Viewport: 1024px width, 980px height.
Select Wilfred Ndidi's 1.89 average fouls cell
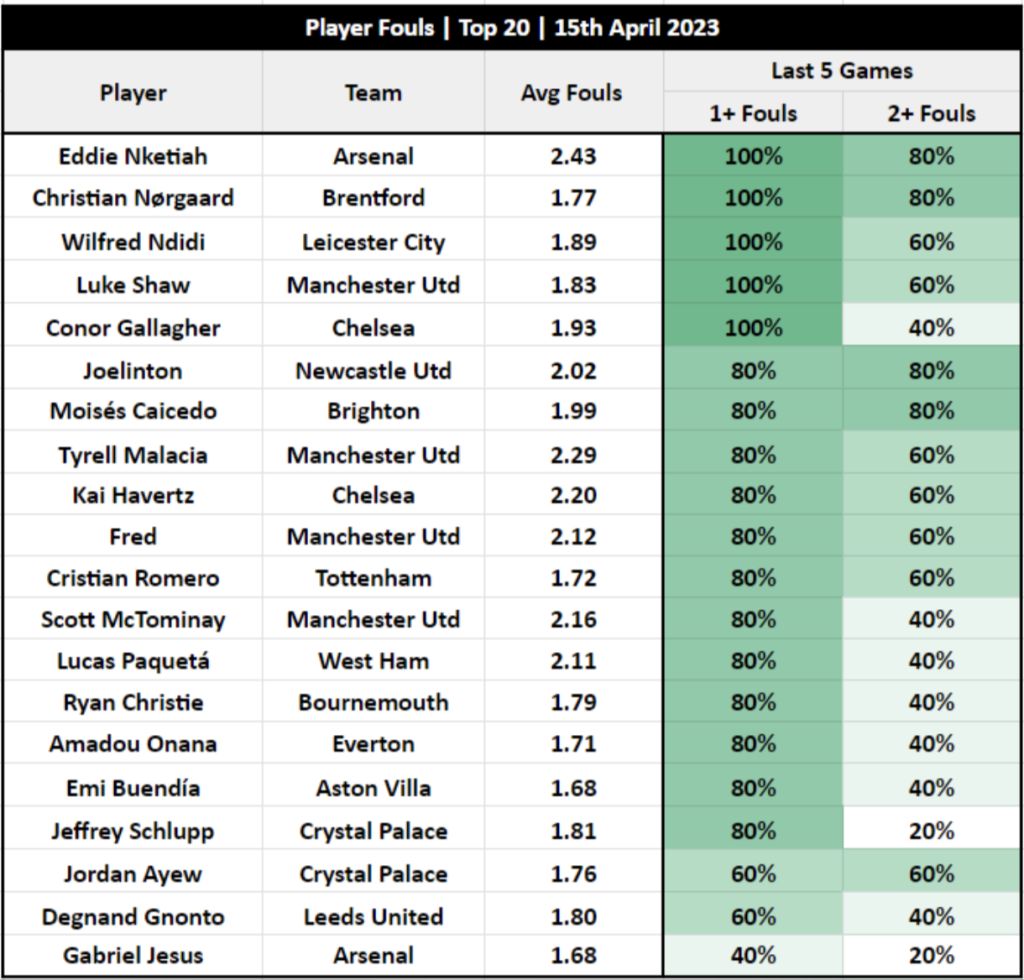click(573, 242)
